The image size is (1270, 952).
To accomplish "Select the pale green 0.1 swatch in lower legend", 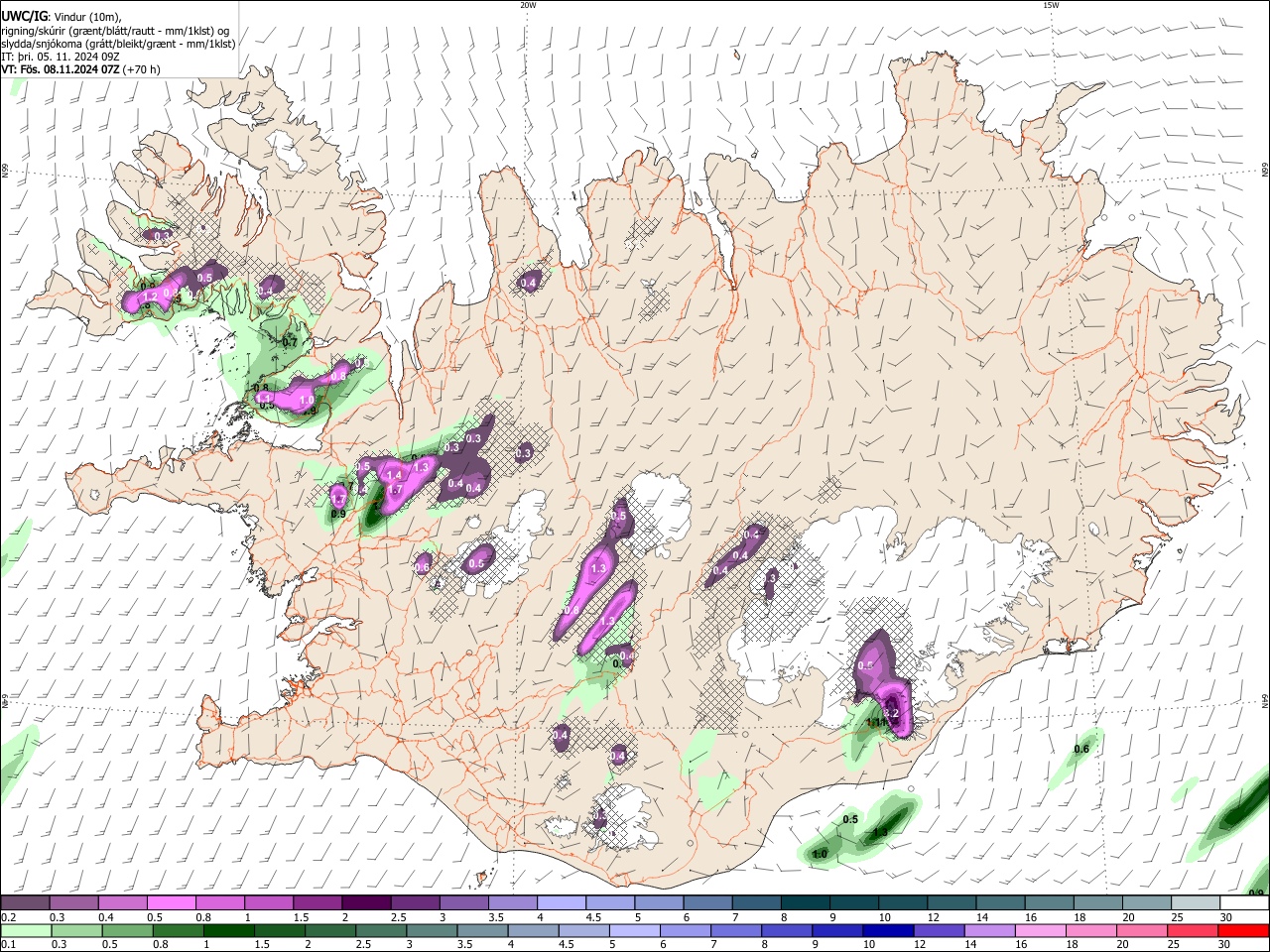I will coord(25,930).
